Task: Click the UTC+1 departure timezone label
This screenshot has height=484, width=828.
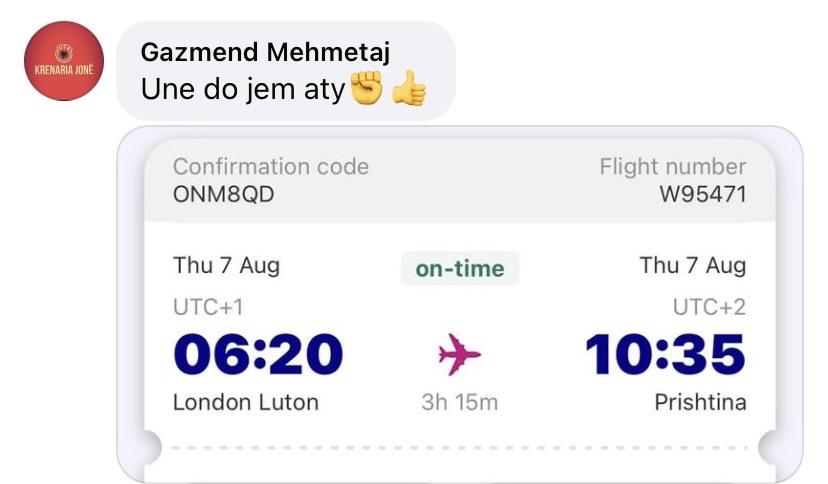Action: click(208, 307)
